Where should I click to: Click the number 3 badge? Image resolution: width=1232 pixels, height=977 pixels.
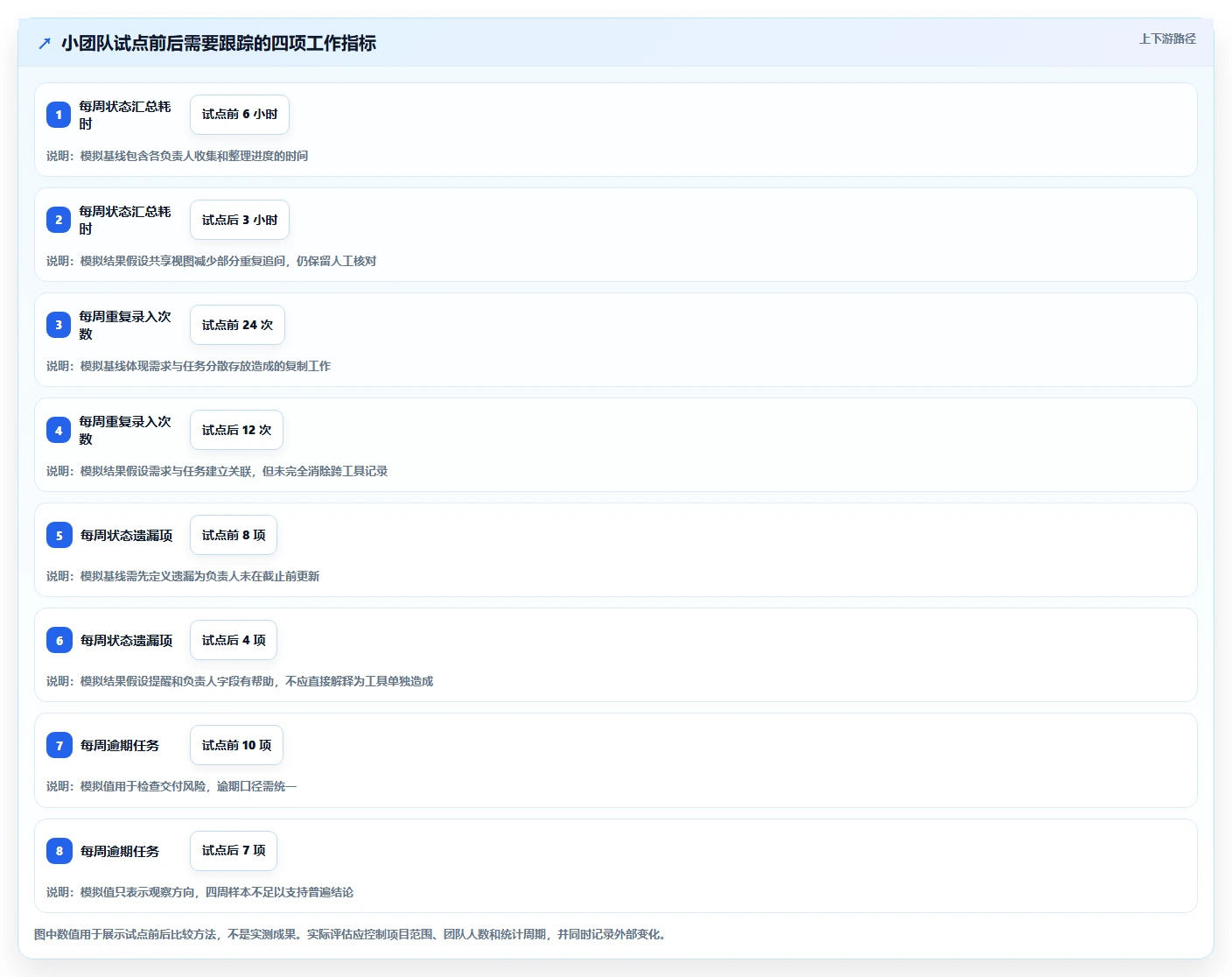pyautogui.click(x=59, y=325)
